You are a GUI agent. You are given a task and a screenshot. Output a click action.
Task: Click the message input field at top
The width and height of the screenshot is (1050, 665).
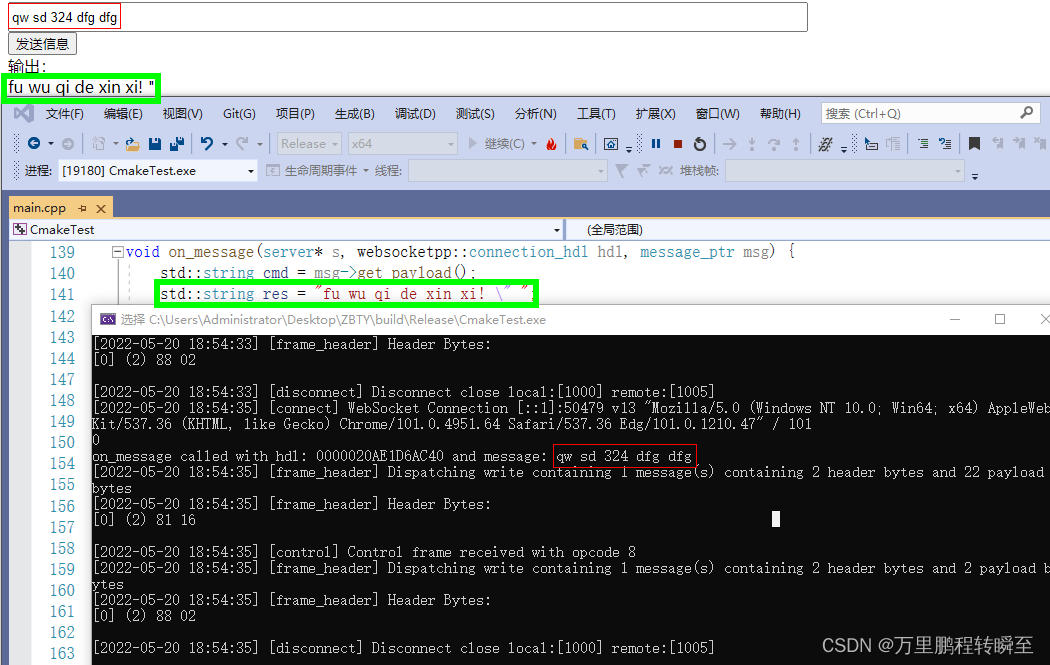pos(408,17)
